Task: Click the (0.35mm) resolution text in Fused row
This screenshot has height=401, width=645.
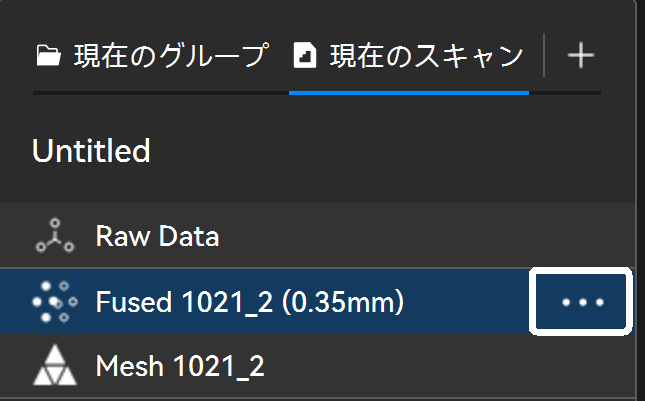Action: (344, 301)
